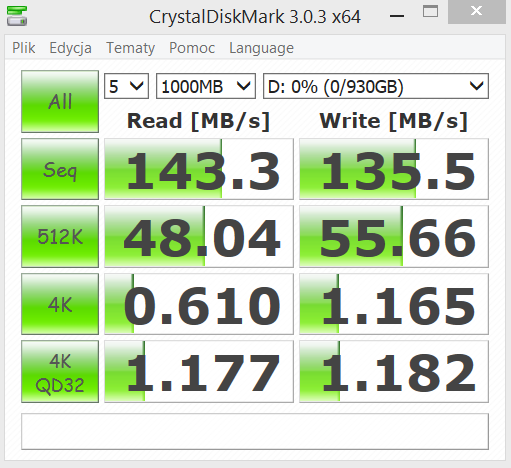The height and width of the screenshot is (468, 511).
Task: Run the 4K random test
Action: [60, 304]
